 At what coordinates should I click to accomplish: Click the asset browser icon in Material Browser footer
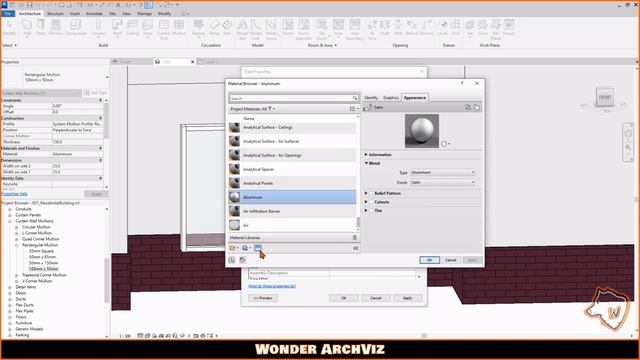(258, 248)
